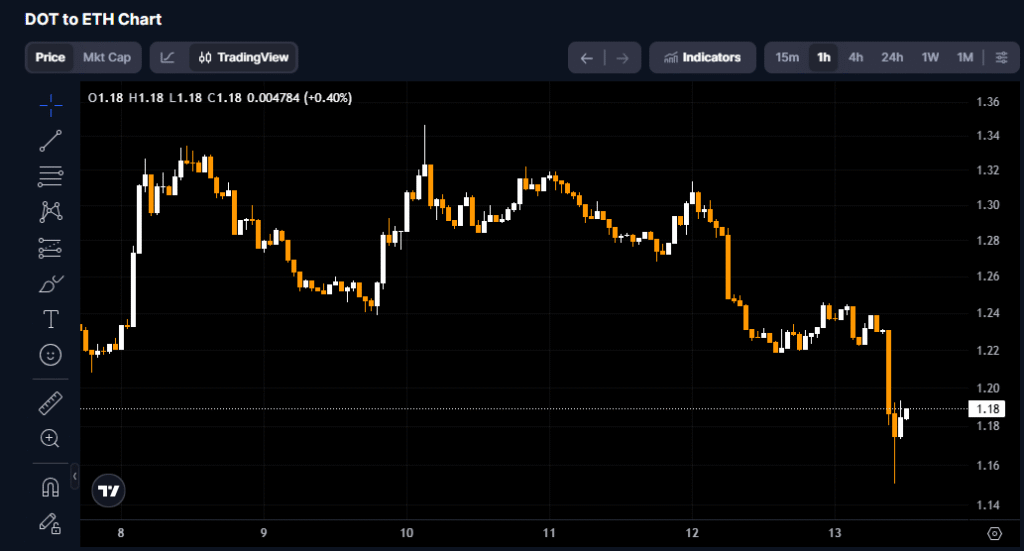Toggle lock all drawing tools
The height and width of the screenshot is (551, 1024).
[50, 522]
